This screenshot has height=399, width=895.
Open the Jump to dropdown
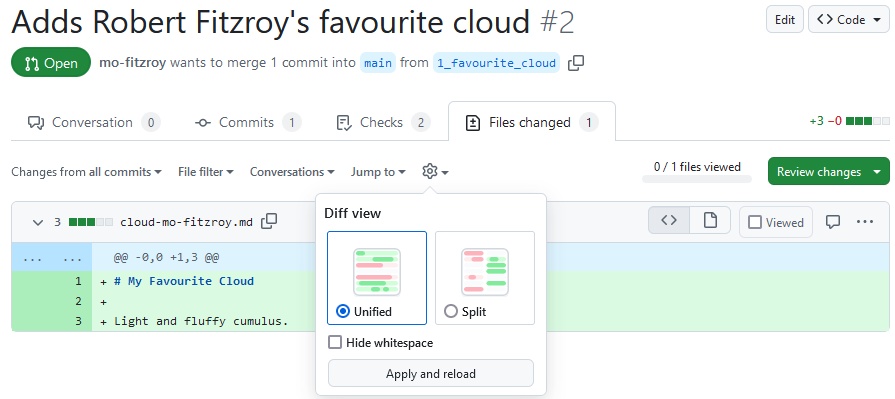[378, 171]
